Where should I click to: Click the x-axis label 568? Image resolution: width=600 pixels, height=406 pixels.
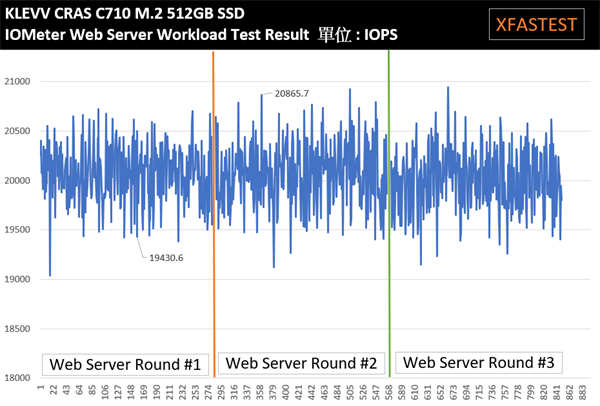(x=389, y=393)
